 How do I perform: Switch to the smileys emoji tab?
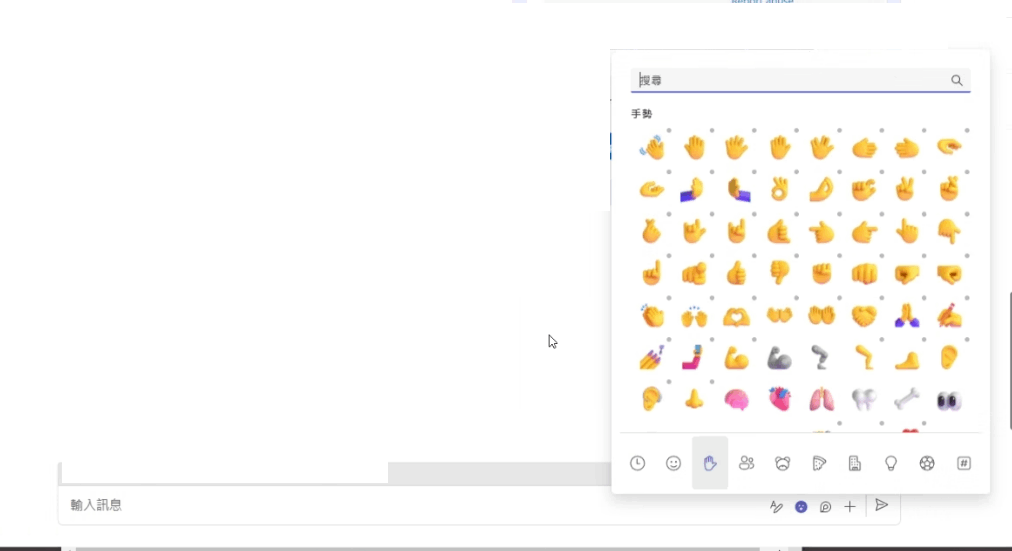click(673, 463)
